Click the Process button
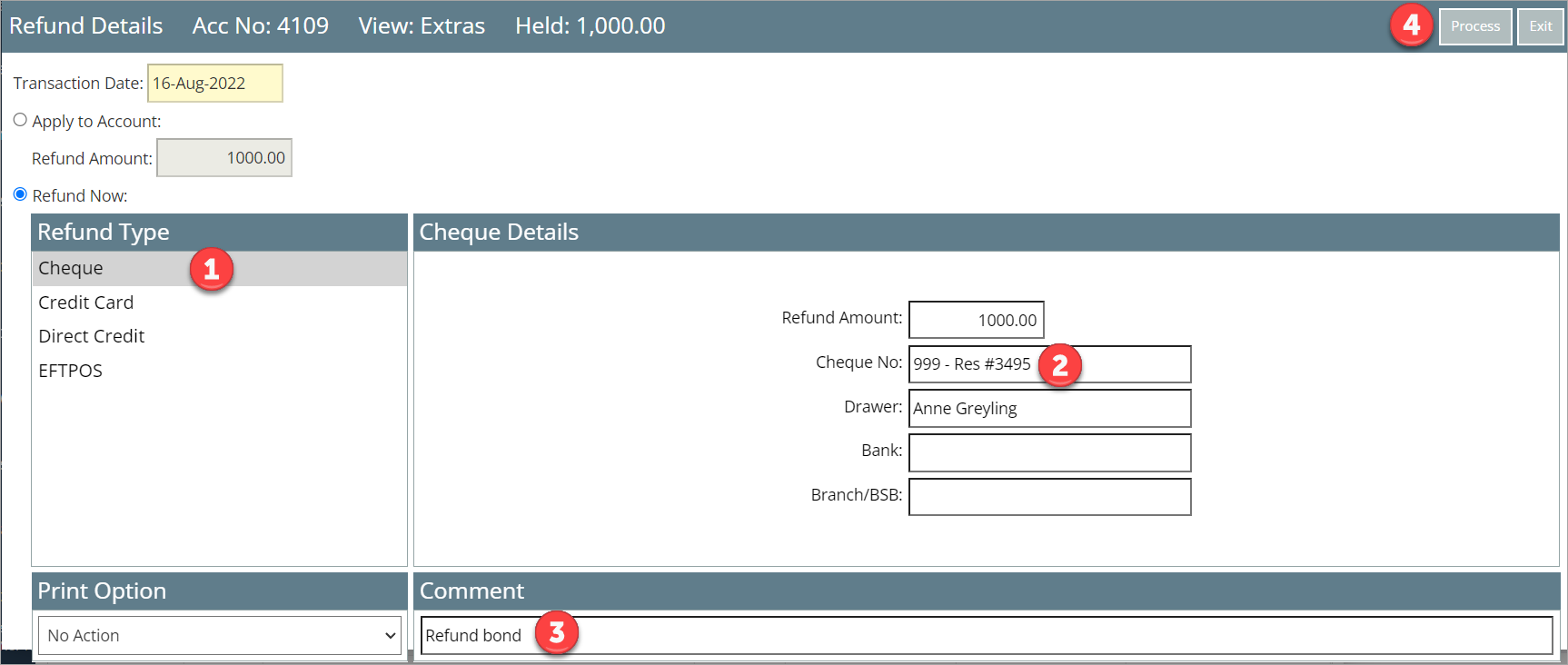Screen dimensions: 1568x665 click(x=1474, y=26)
